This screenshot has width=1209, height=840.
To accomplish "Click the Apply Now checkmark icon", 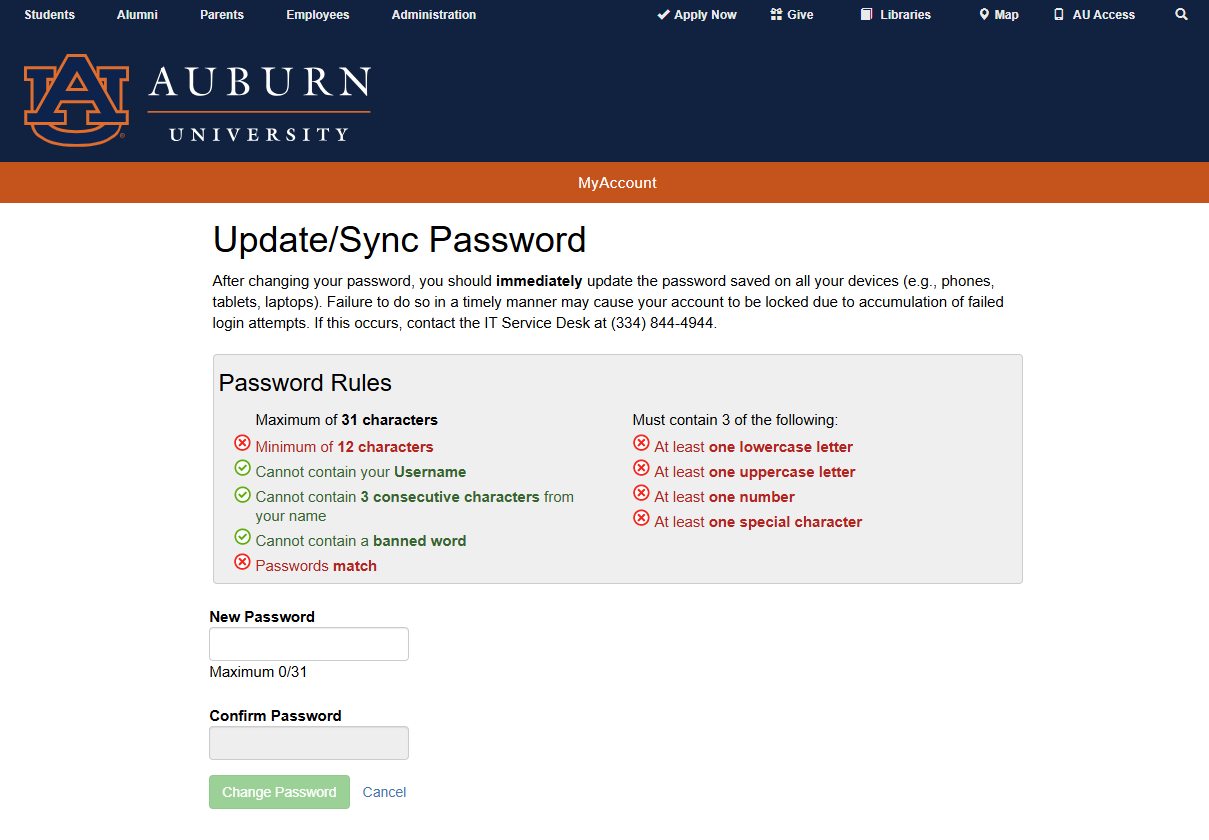I will tap(663, 14).
